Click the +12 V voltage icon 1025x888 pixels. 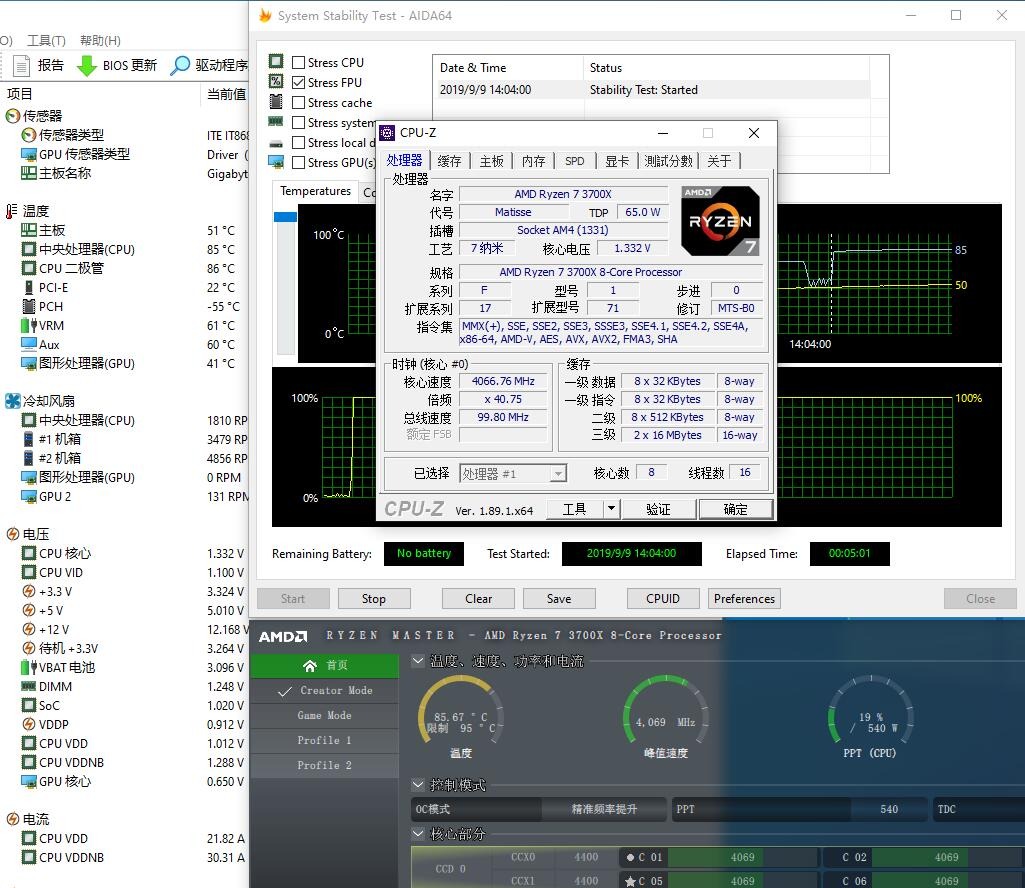point(29,629)
